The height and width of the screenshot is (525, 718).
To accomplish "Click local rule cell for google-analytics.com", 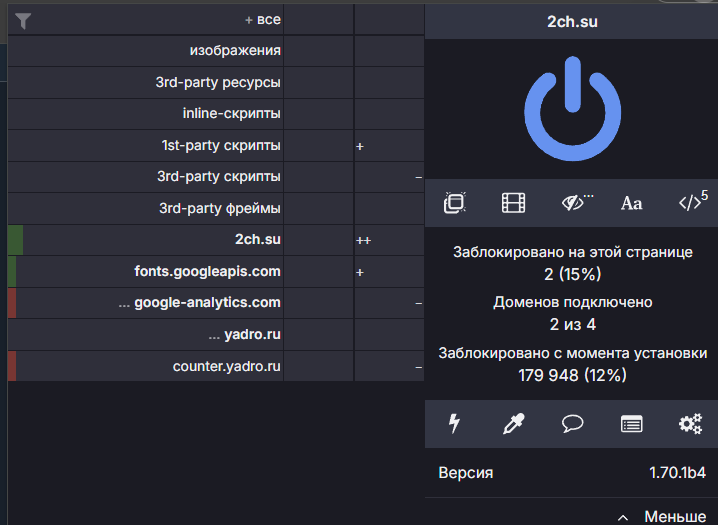I will tap(389, 303).
